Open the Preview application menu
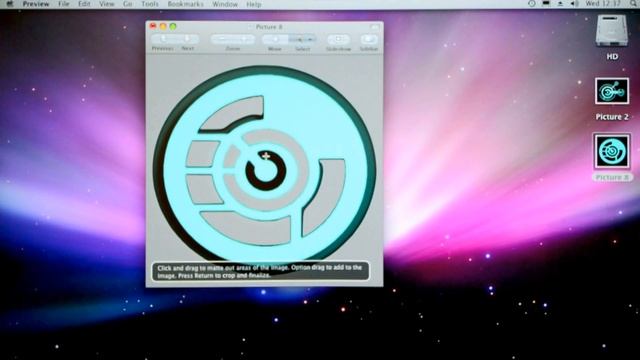 pos(36,4)
